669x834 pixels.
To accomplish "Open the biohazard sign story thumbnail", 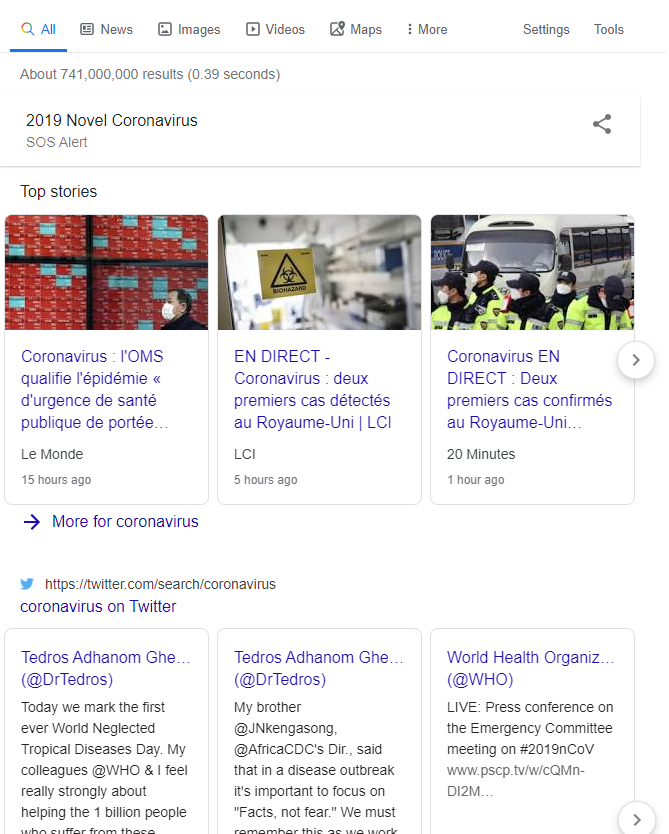I will (319, 272).
